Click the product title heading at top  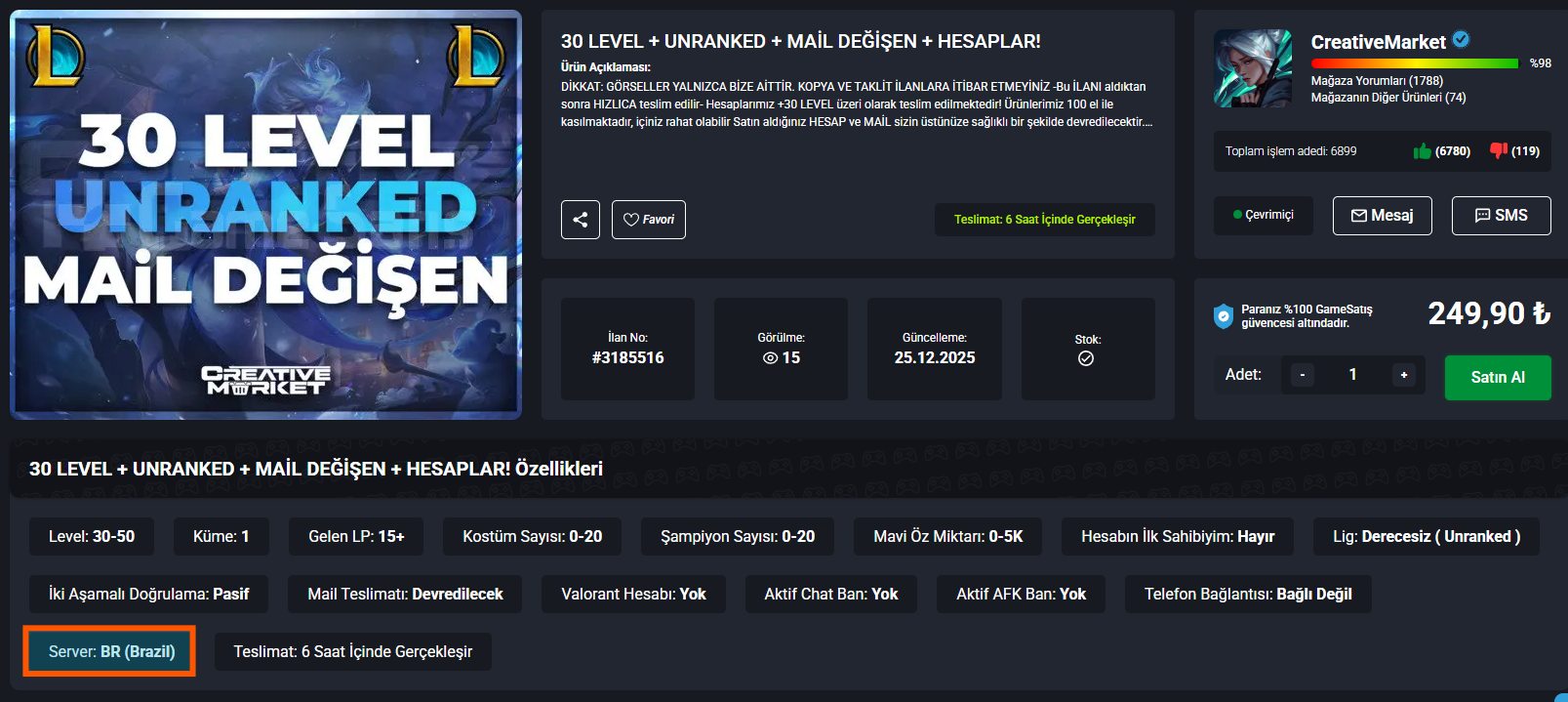point(800,42)
